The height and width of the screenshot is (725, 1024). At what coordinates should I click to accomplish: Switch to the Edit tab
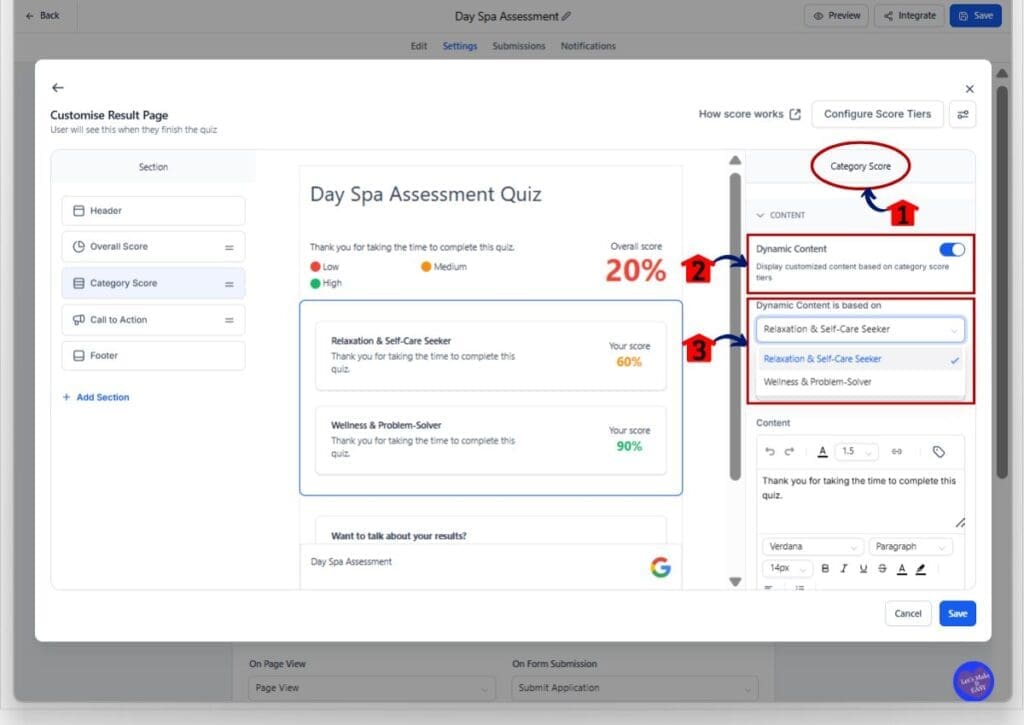419,46
